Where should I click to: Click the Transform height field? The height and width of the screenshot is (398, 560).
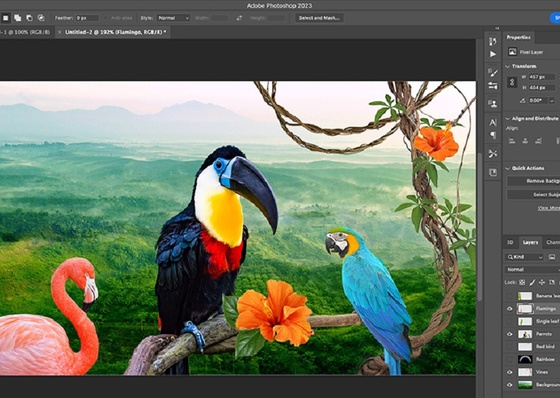pos(542,88)
